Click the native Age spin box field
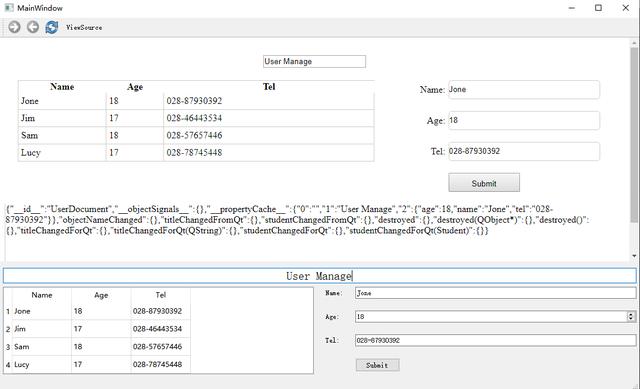Screen dimensions: 640x389 [491, 316]
